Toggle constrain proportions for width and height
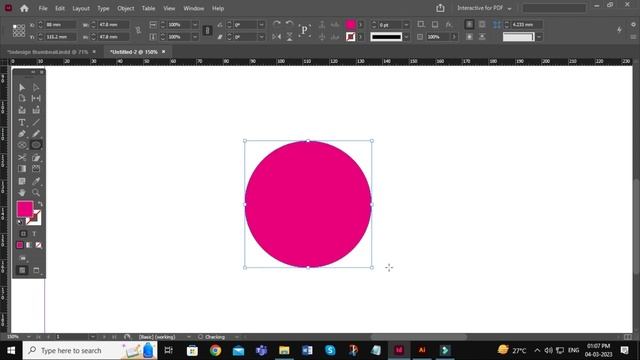The image size is (640, 360). [x=138, y=31]
